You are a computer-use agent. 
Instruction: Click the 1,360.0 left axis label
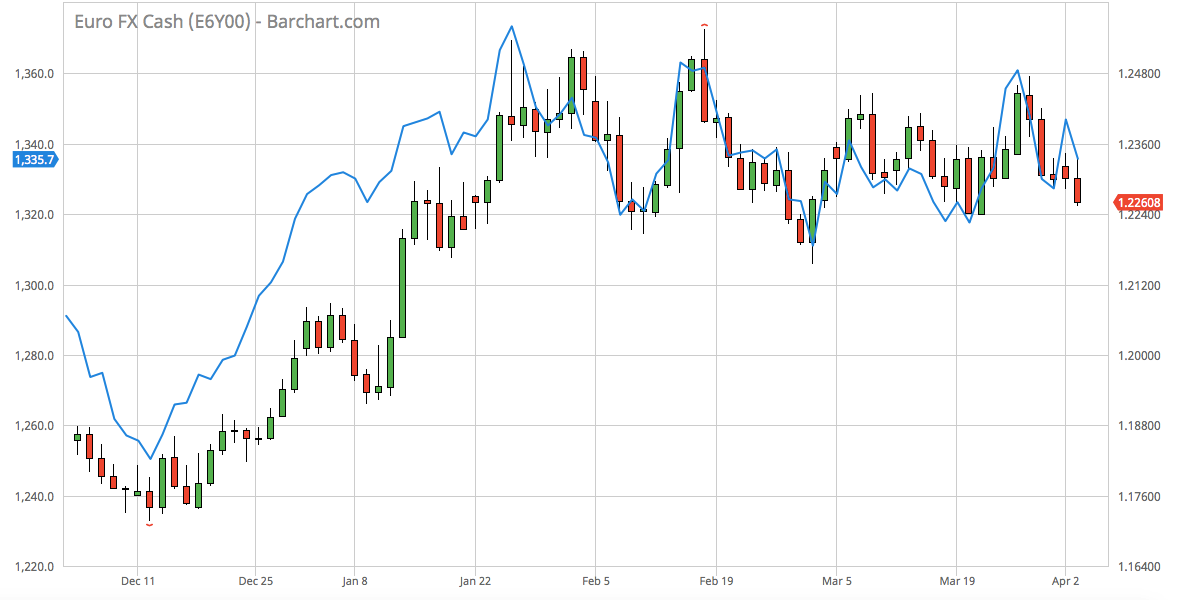(x=35, y=74)
